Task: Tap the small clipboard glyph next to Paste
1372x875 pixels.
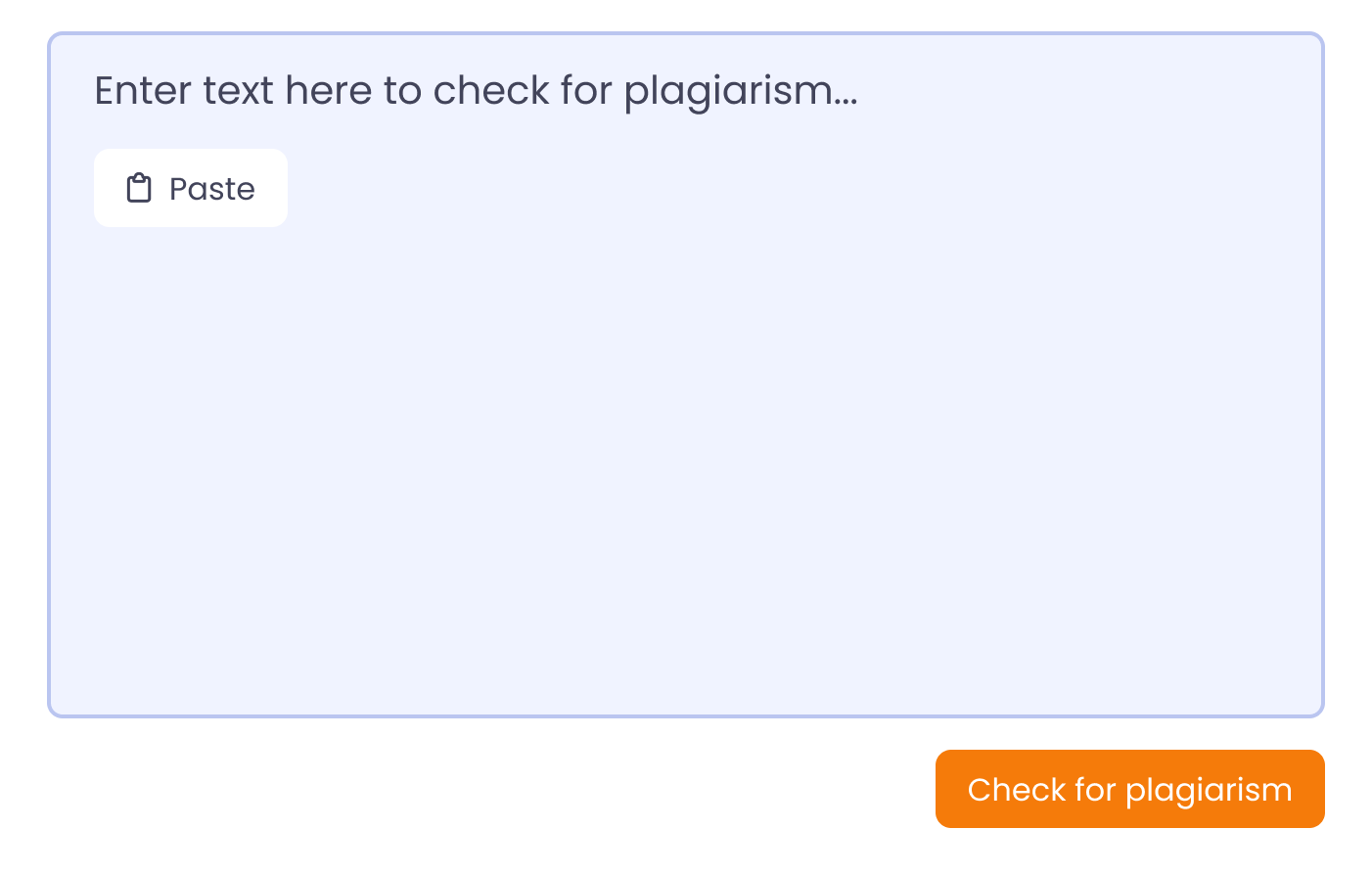Action: click(x=139, y=188)
